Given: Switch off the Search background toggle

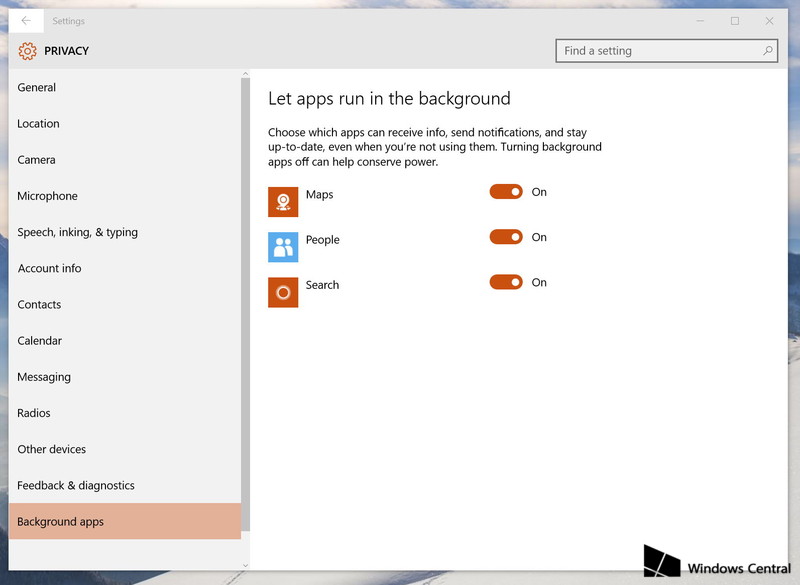Looking at the screenshot, I should 506,283.
